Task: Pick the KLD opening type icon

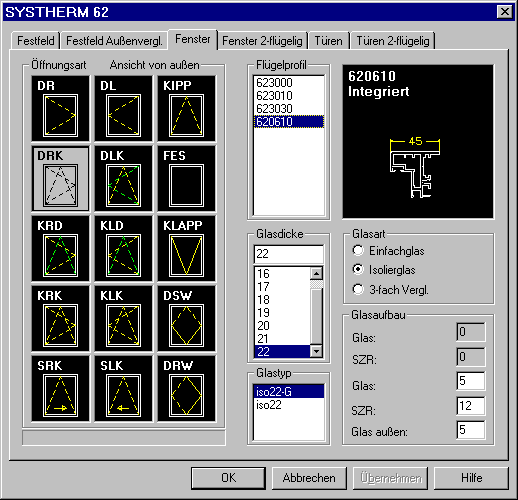Action: pos(123,249)
